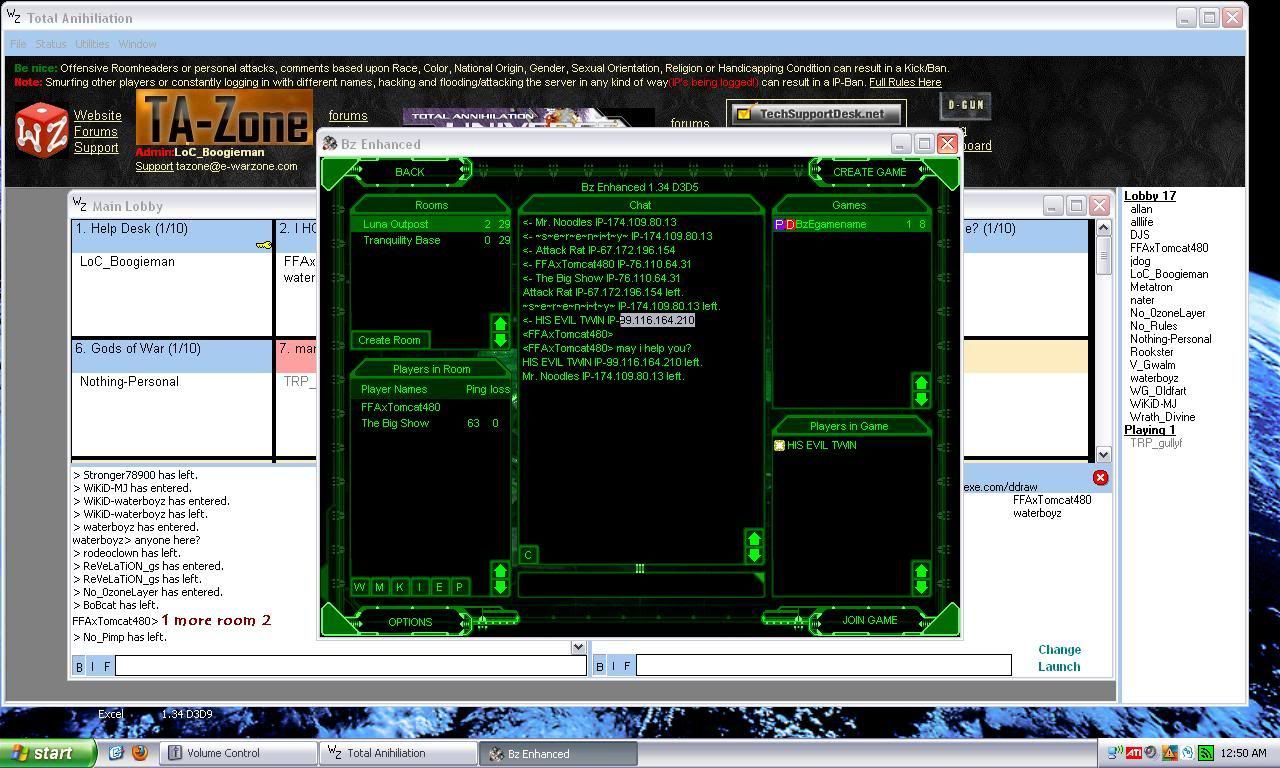The image size is (1280, 768).
Task: Click Players in Room scroll-down green arrow
Action: point(500,587)
